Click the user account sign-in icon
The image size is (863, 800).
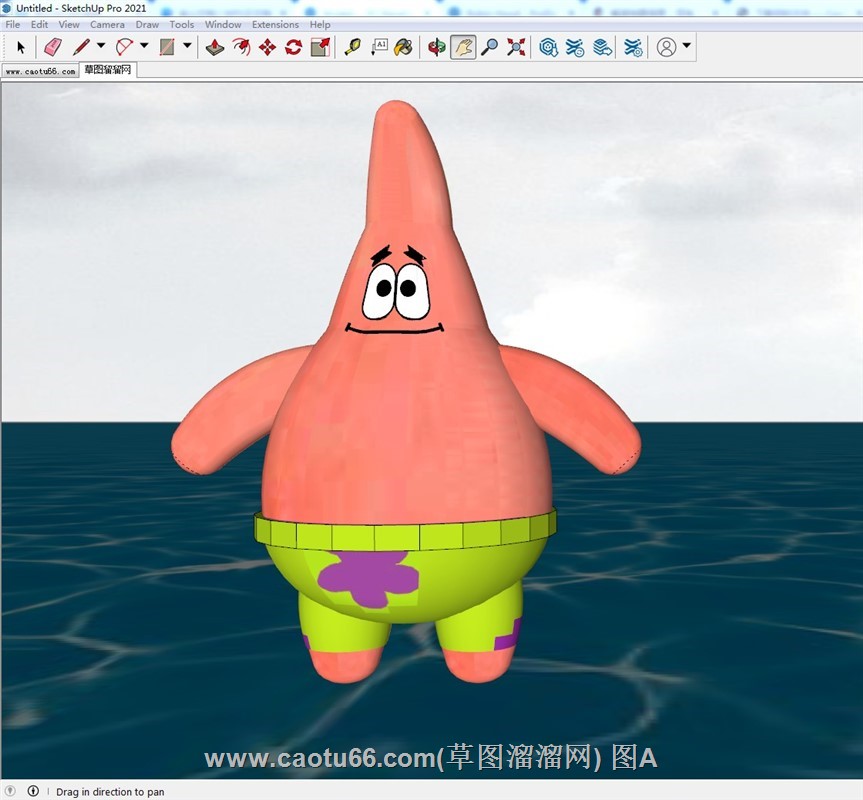point(667,47)
